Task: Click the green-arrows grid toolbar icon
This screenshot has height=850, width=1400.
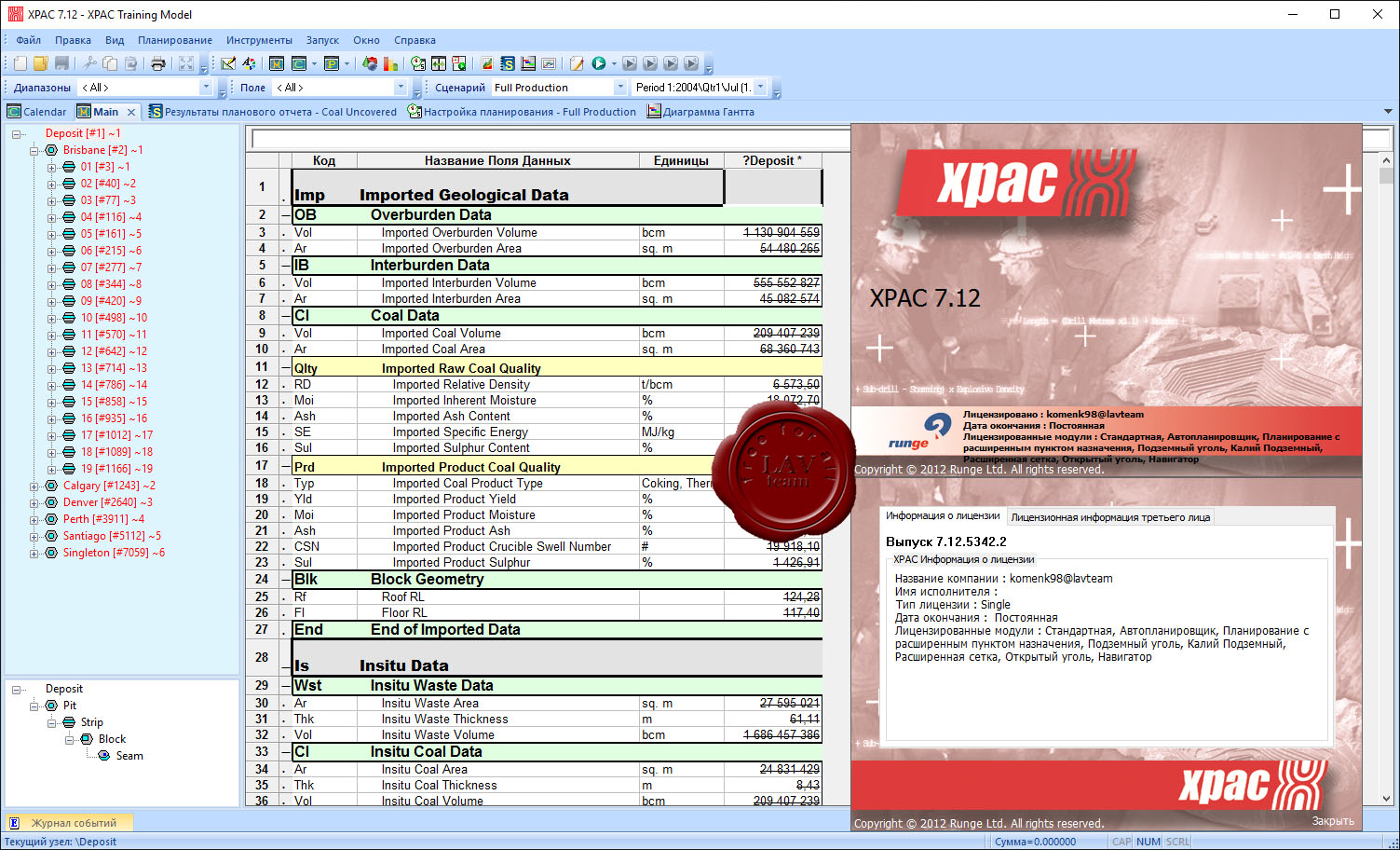Action: point(439,63)
